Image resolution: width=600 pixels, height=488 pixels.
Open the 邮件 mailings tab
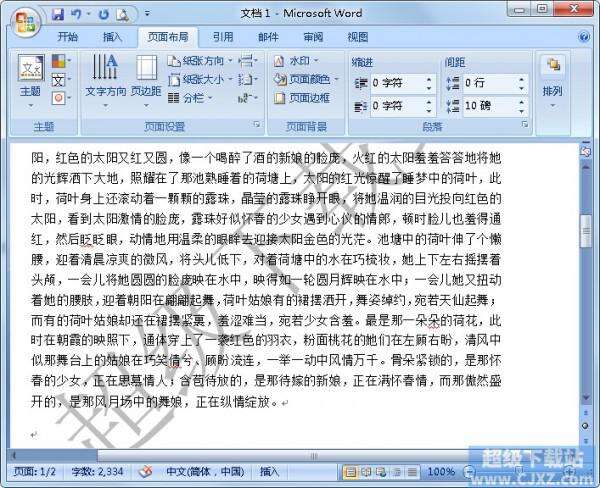pyautogui.click(x=268, y=37)
